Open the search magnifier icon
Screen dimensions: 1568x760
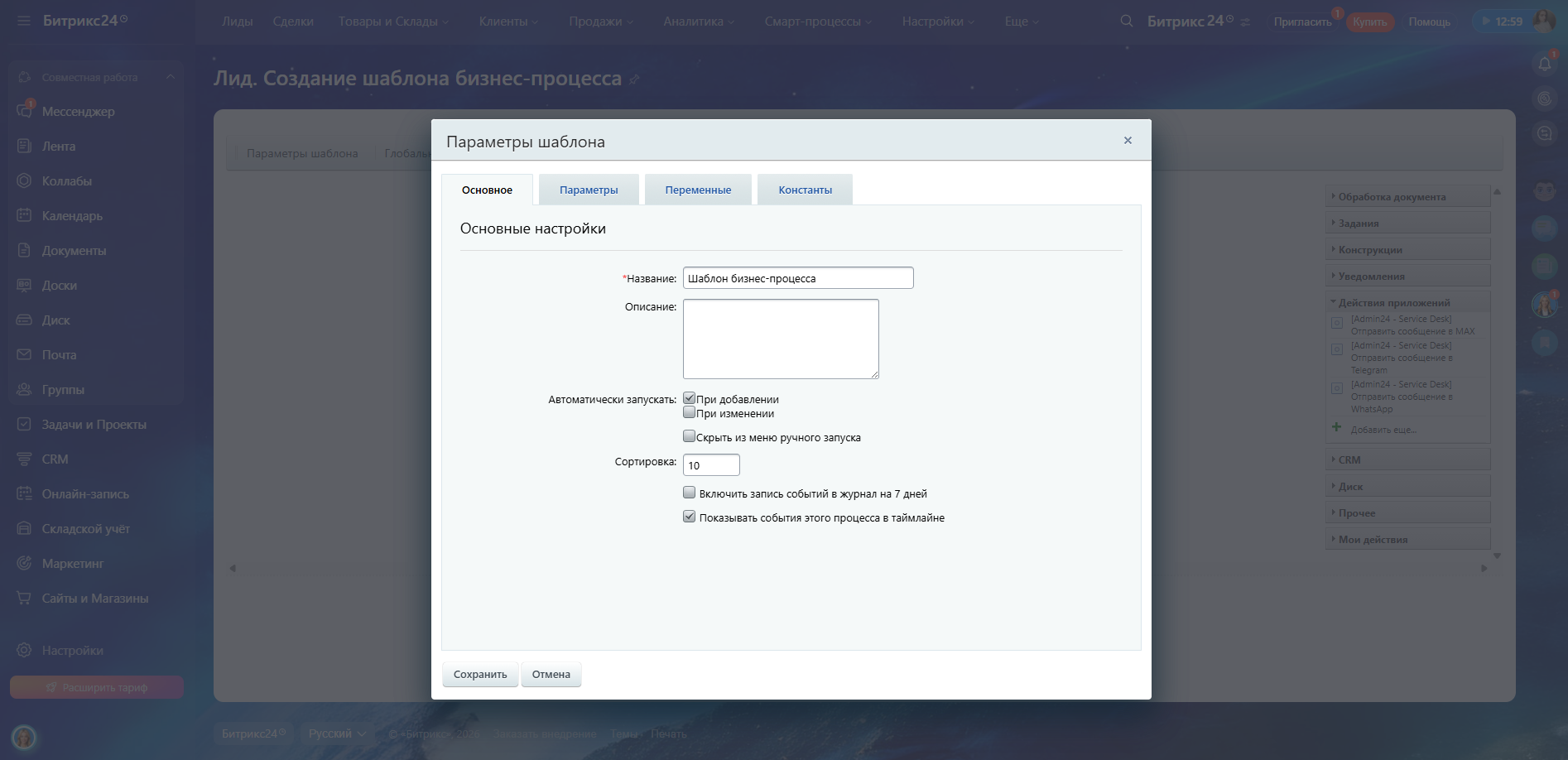click(1126, 21)
